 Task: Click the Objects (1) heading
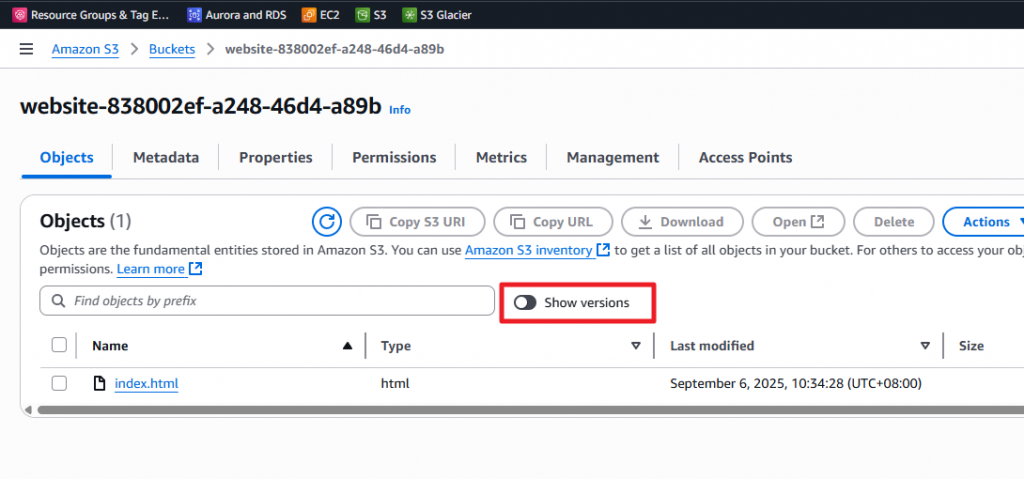coord(86,221)
